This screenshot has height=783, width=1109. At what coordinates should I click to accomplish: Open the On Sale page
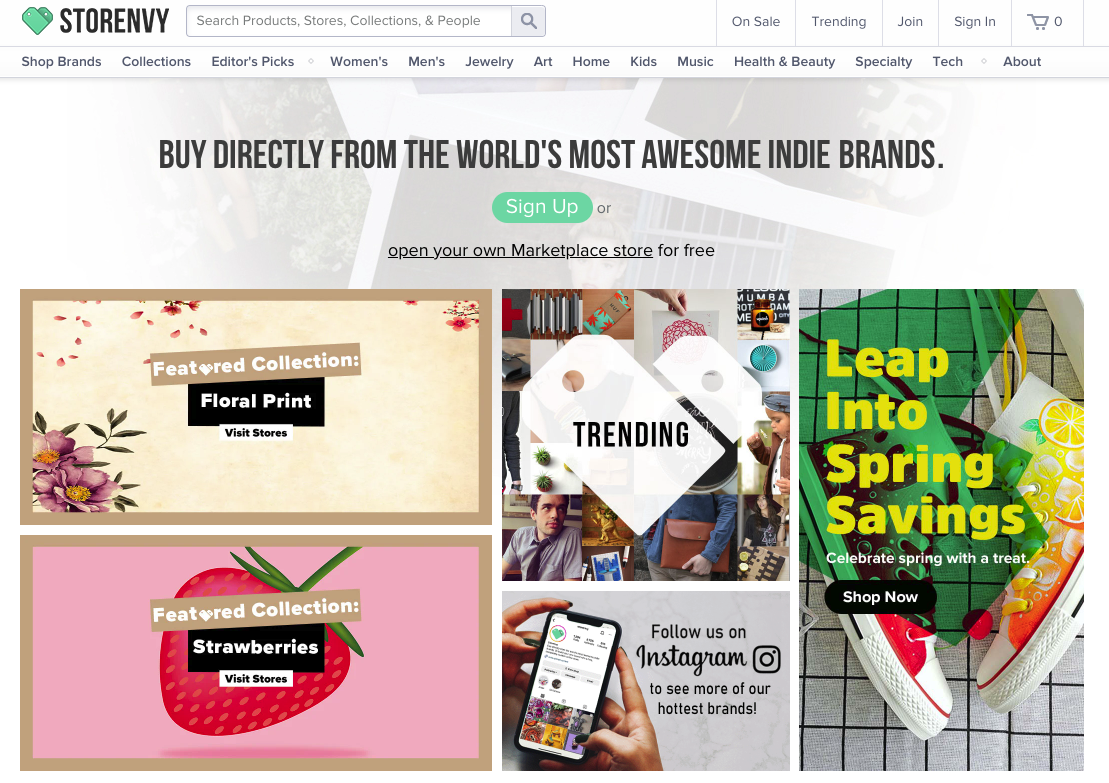[755, 21]
